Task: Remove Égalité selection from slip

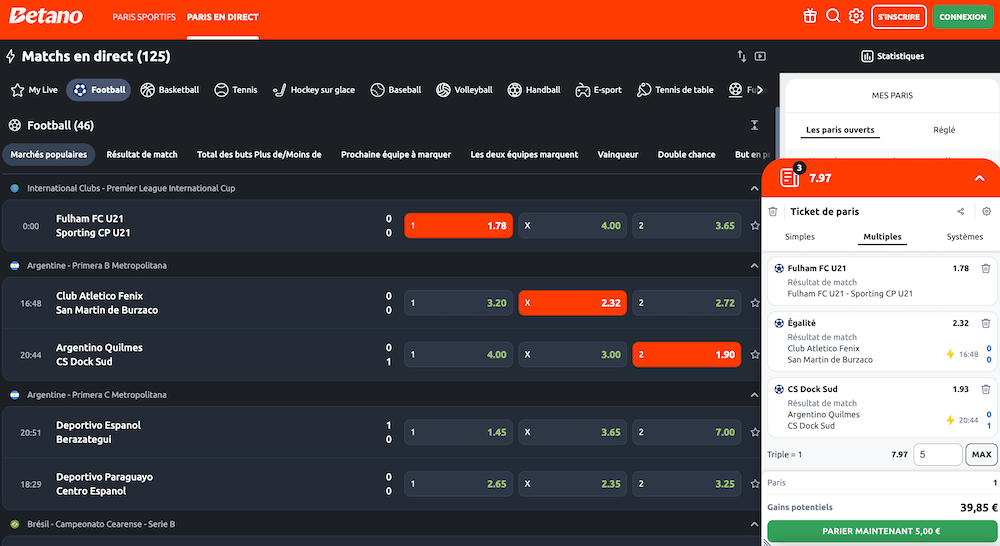Action: (985, 323)
